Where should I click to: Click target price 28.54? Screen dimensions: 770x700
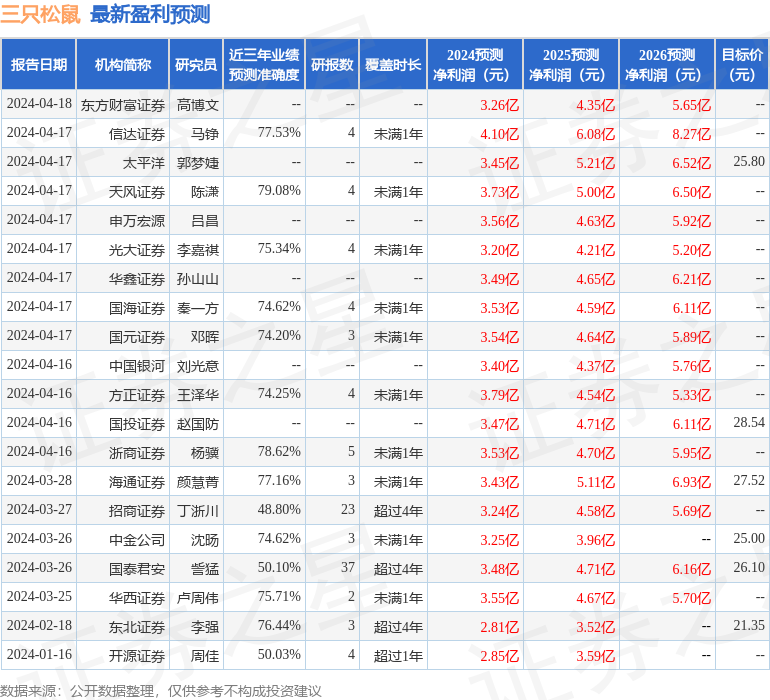[749, 422]
